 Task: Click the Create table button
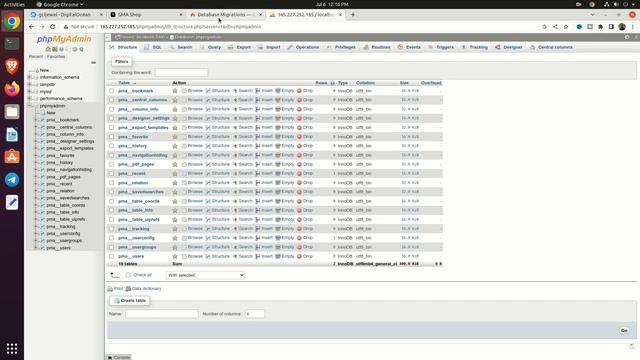(130, 301)
